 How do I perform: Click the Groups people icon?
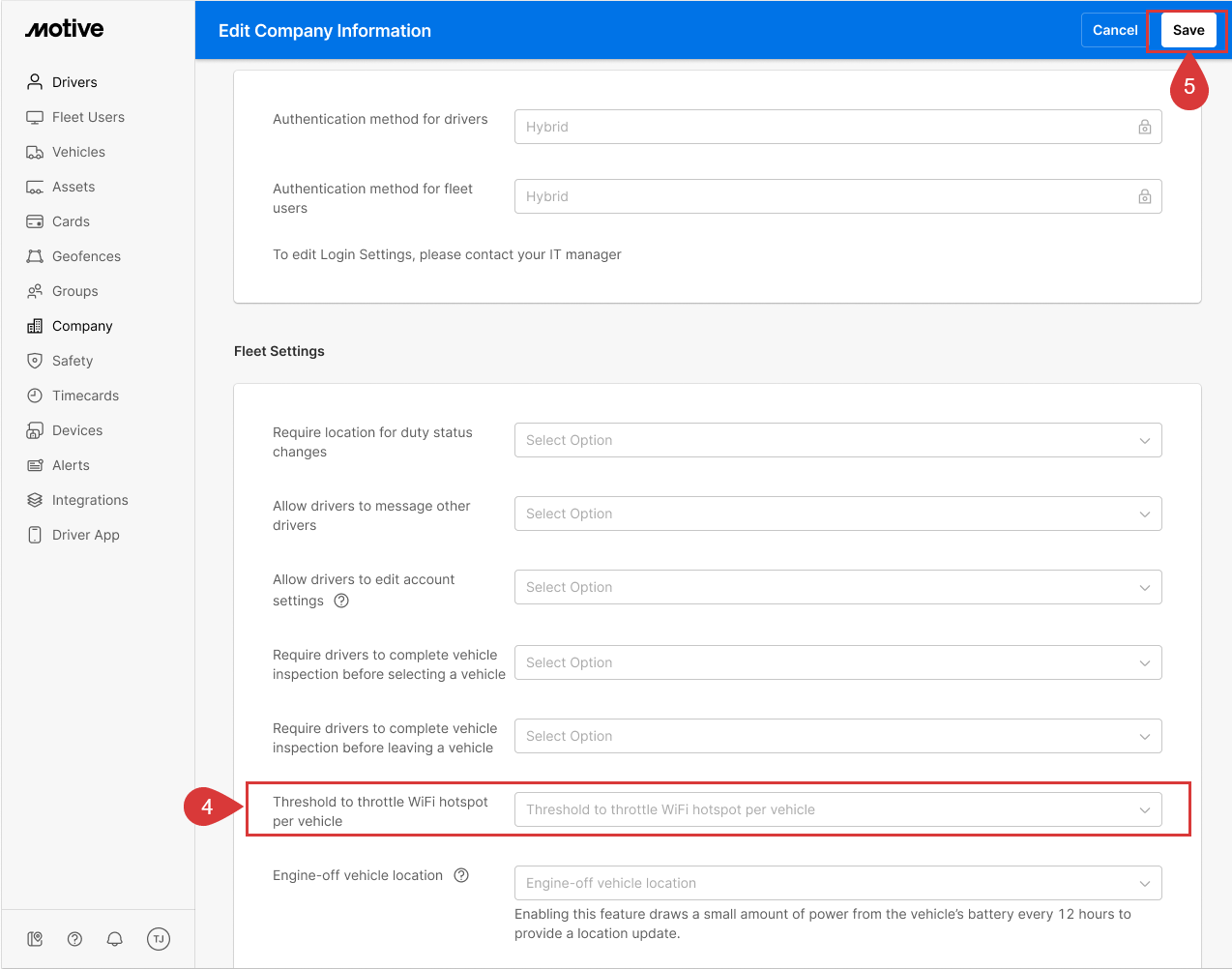pos(35,291)
